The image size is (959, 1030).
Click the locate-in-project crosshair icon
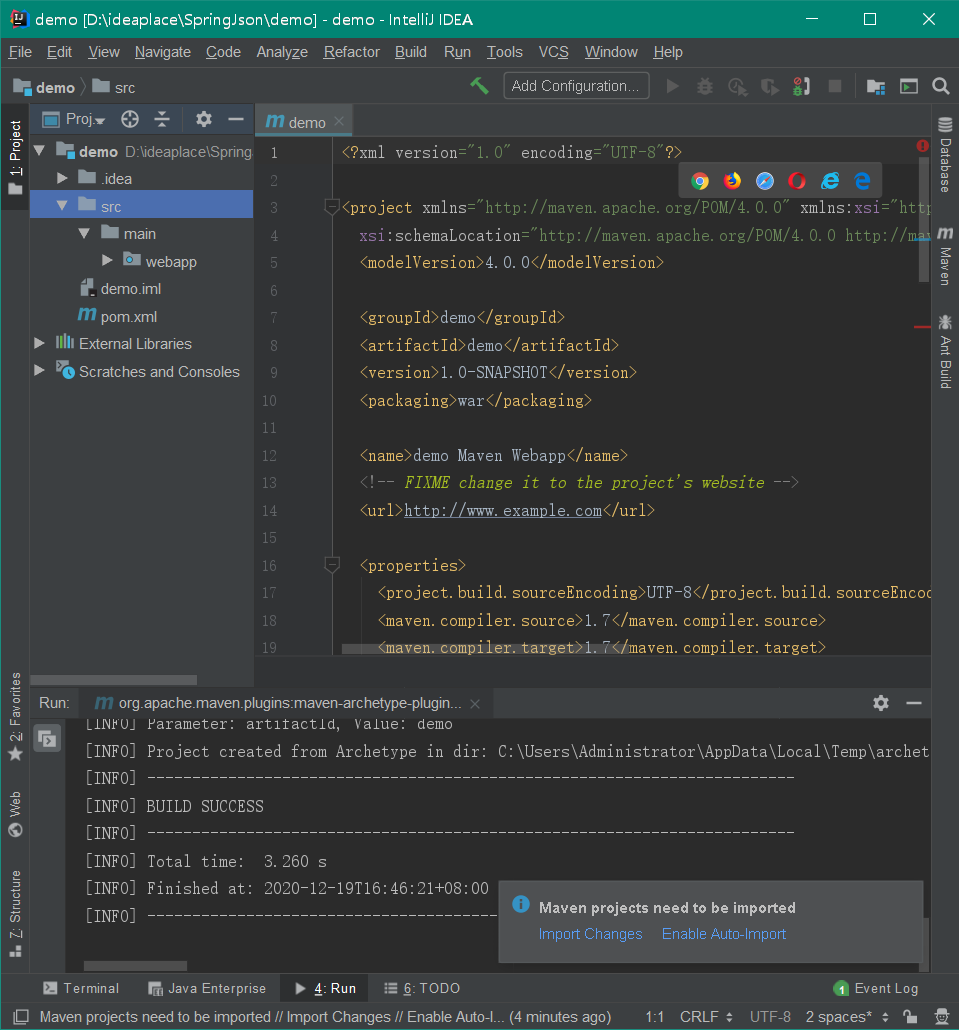point(130,119)
